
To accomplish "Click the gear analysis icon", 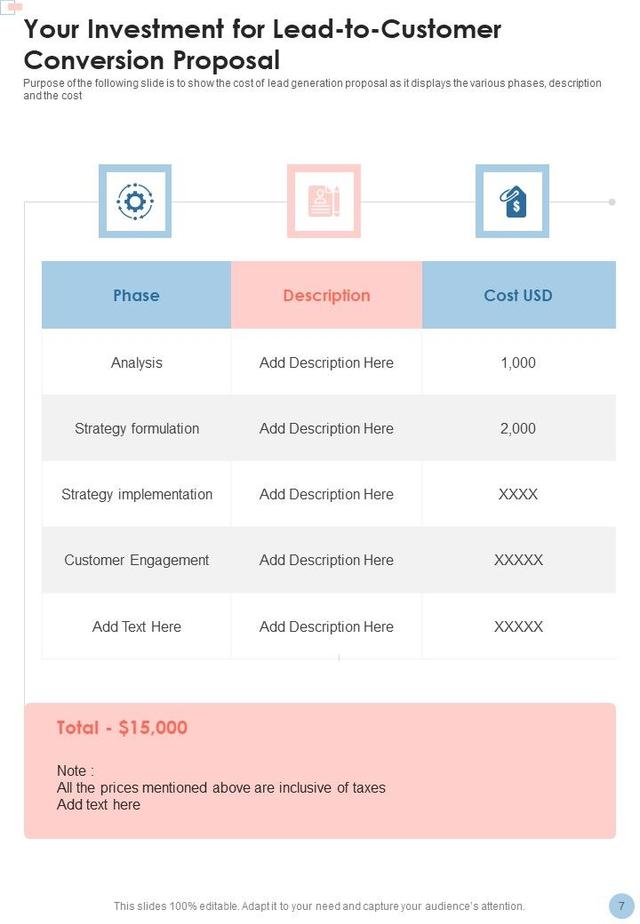I will pos(135,201).
